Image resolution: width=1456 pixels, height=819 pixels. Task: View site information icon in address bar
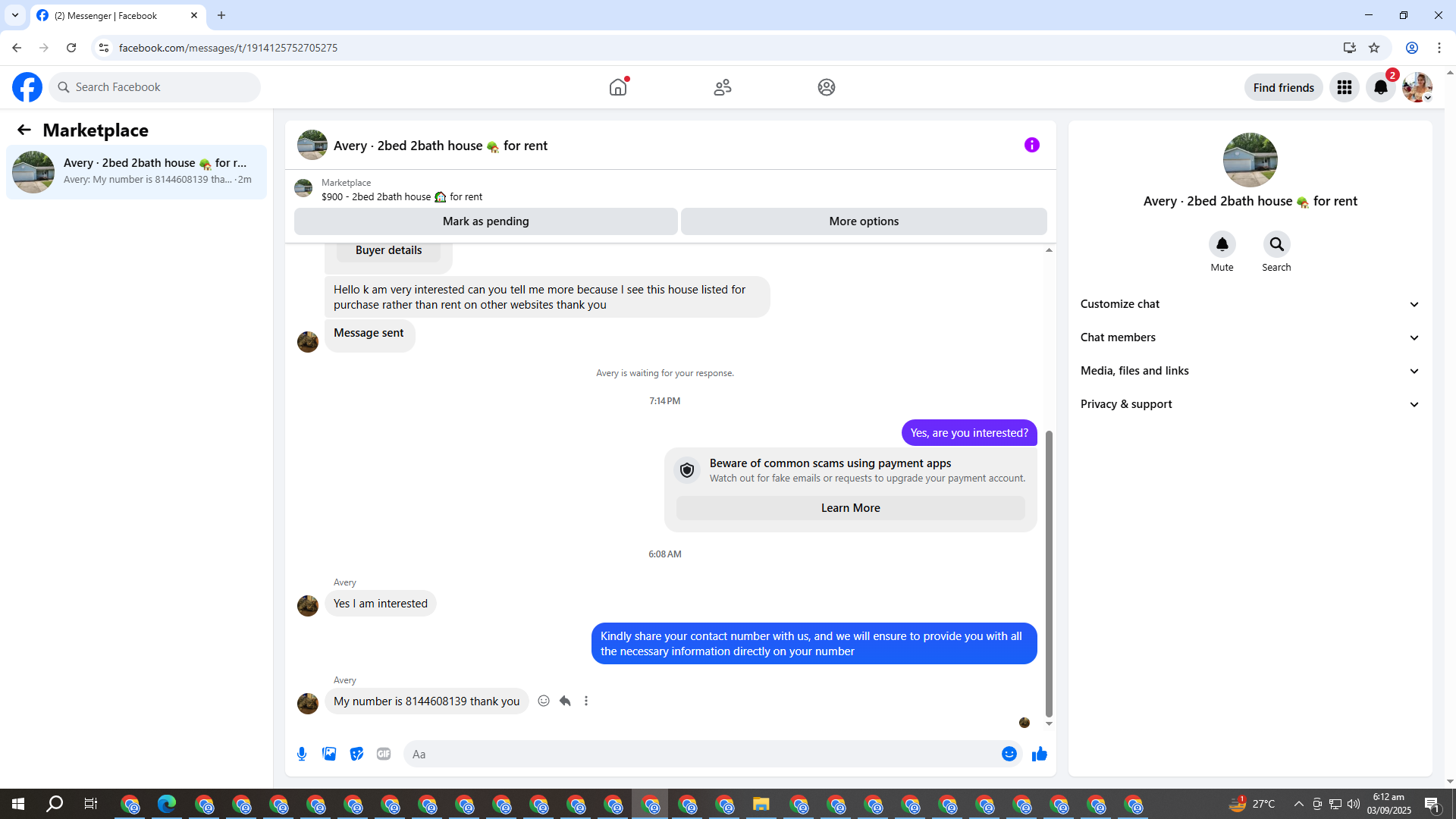coord(104,48)
